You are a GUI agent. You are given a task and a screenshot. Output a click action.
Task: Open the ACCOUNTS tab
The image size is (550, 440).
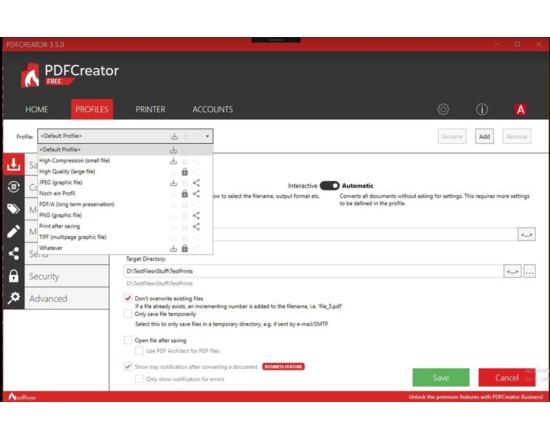213,109
